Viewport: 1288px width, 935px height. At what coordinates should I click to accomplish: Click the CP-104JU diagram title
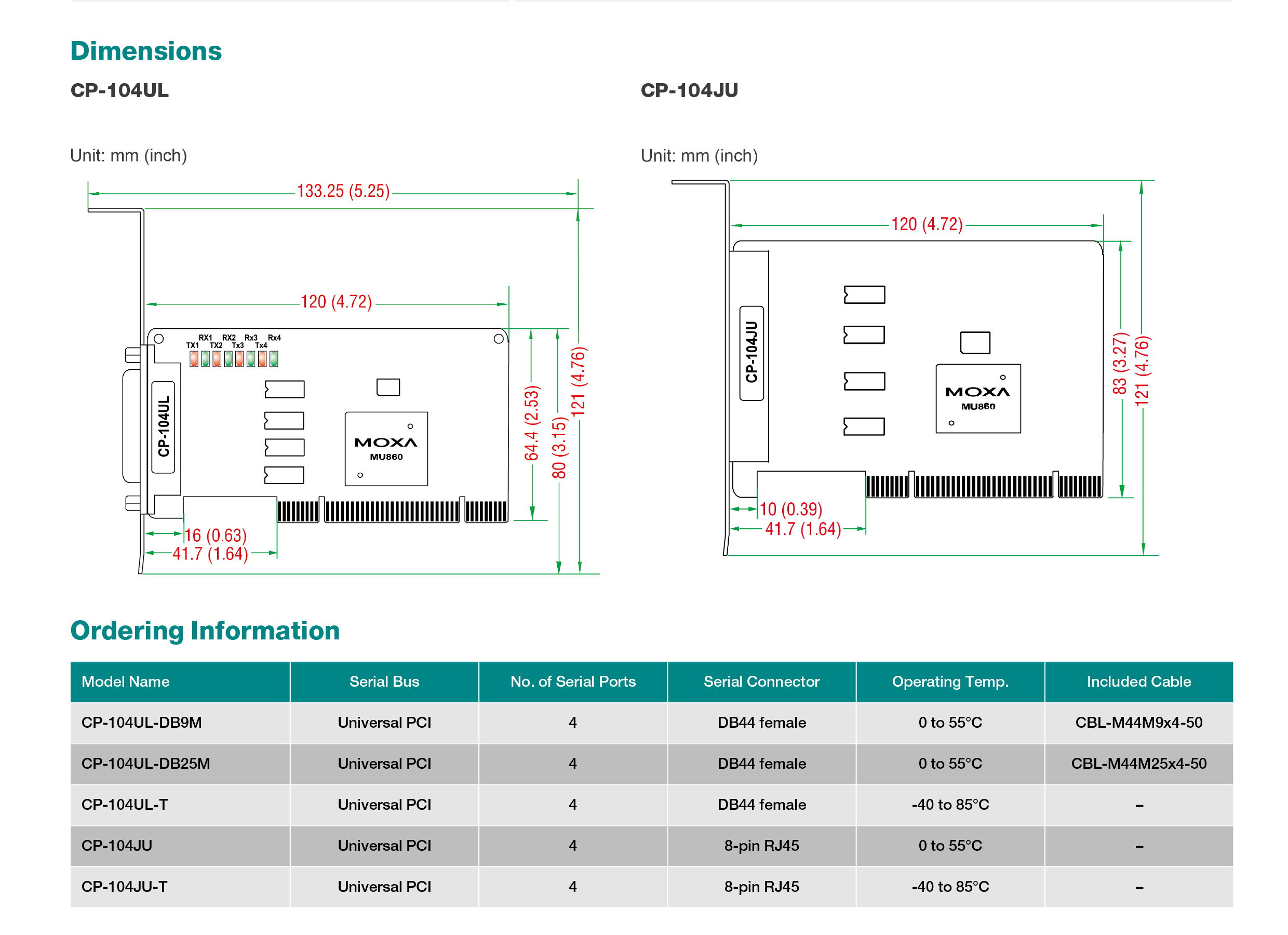[689, 90]
